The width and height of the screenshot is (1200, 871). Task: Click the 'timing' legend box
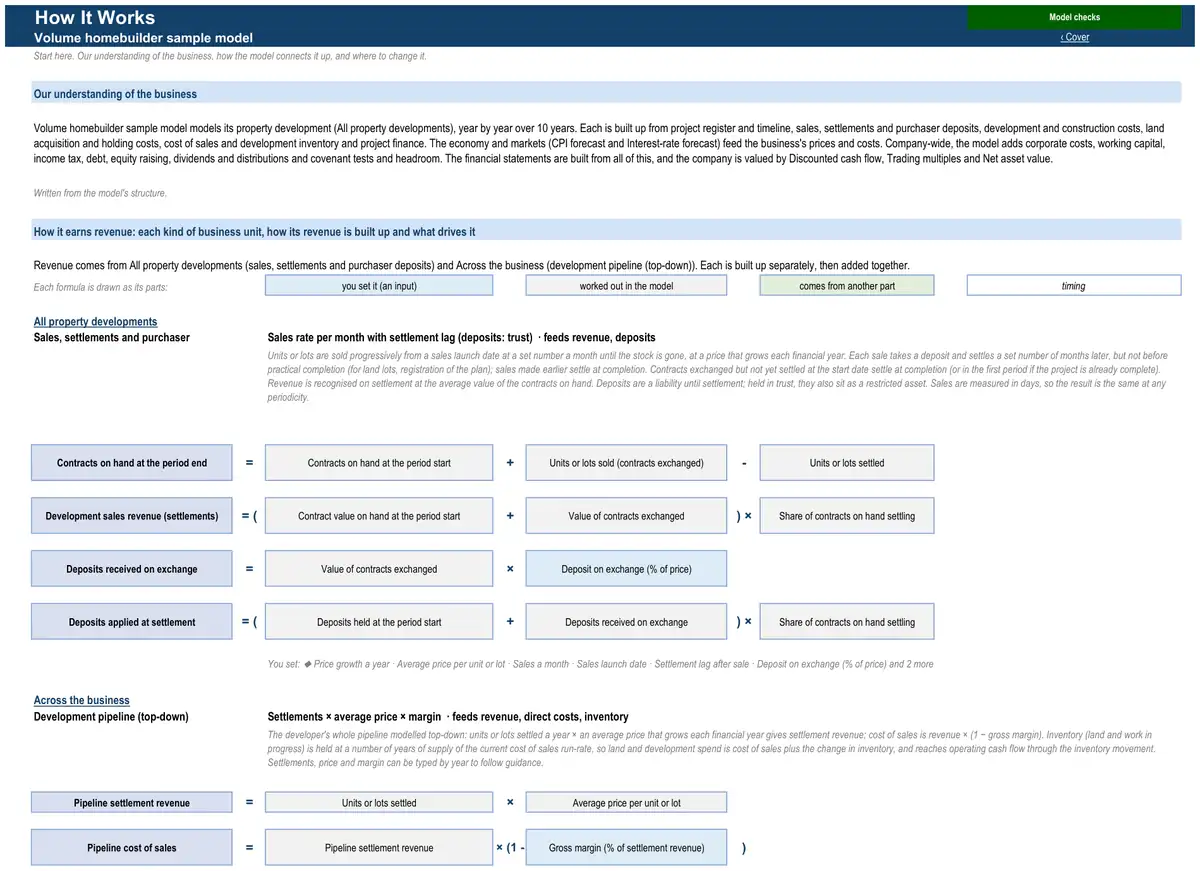point(1074,286)
